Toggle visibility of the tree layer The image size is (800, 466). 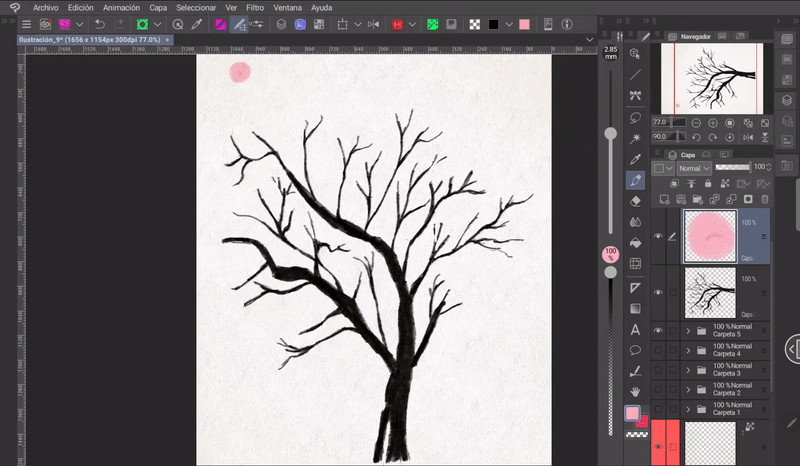click(658, 292)
